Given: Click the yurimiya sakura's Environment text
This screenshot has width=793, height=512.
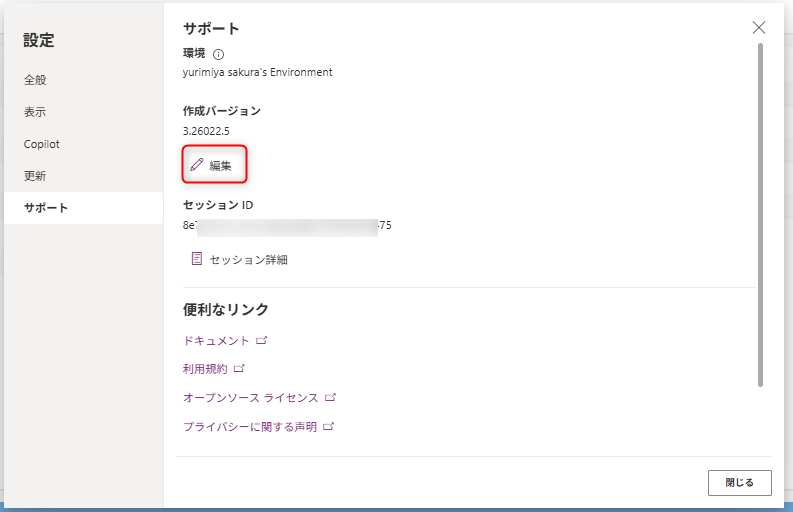Looking at the screenshot, I should [257, 72].
